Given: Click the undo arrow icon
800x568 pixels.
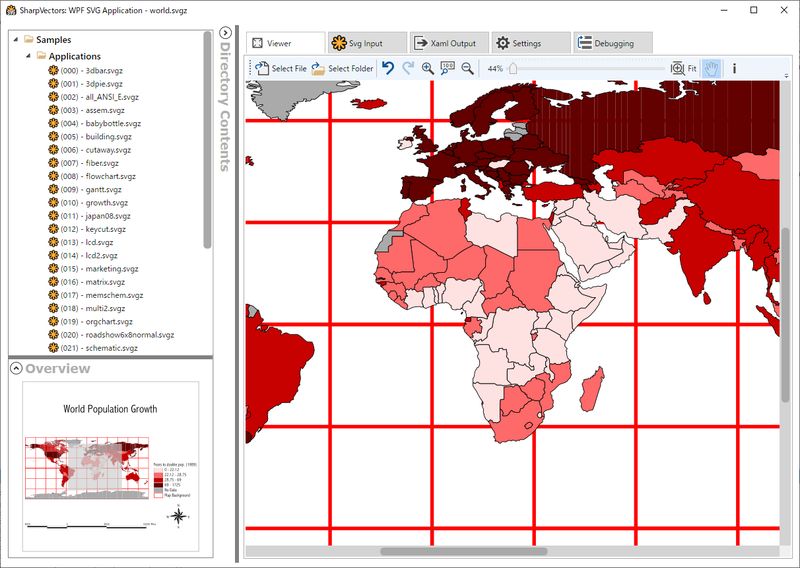Looking at the screenshot, I should [388, 68].
